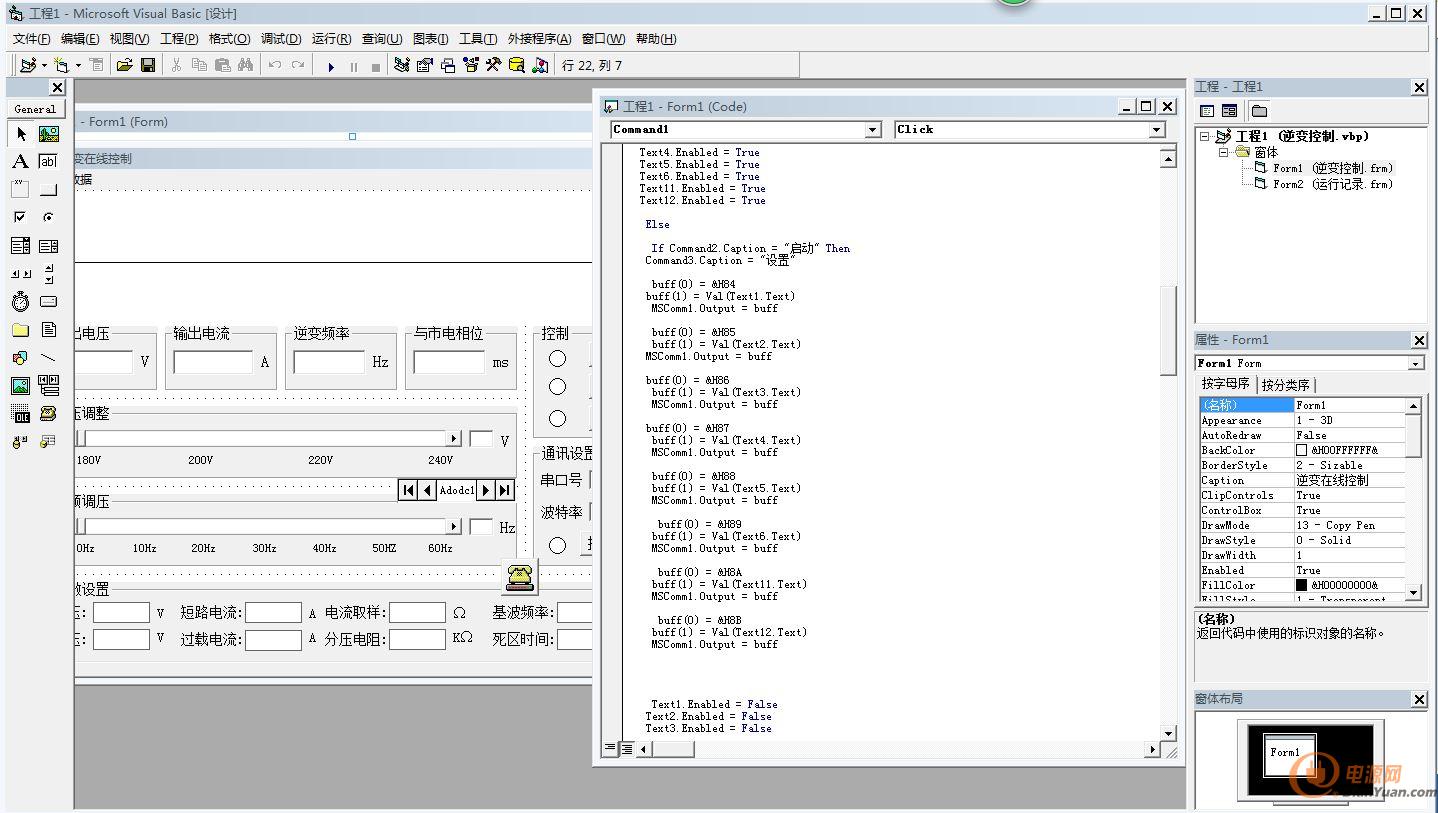Switch to 按分类序 properties tab

point(1285,385)
